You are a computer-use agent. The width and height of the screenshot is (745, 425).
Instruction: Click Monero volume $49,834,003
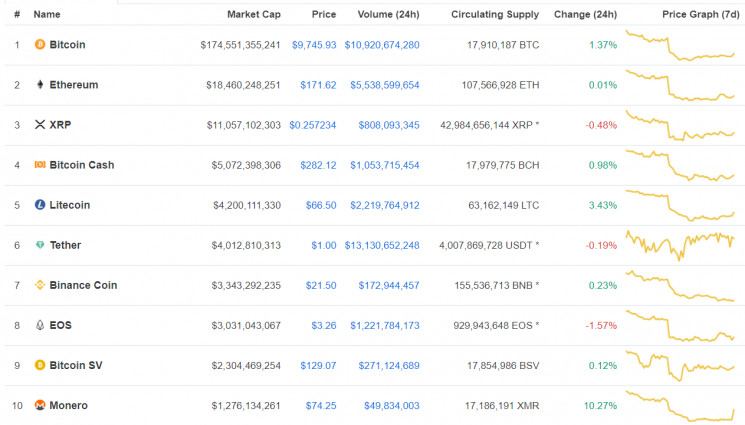392,406
